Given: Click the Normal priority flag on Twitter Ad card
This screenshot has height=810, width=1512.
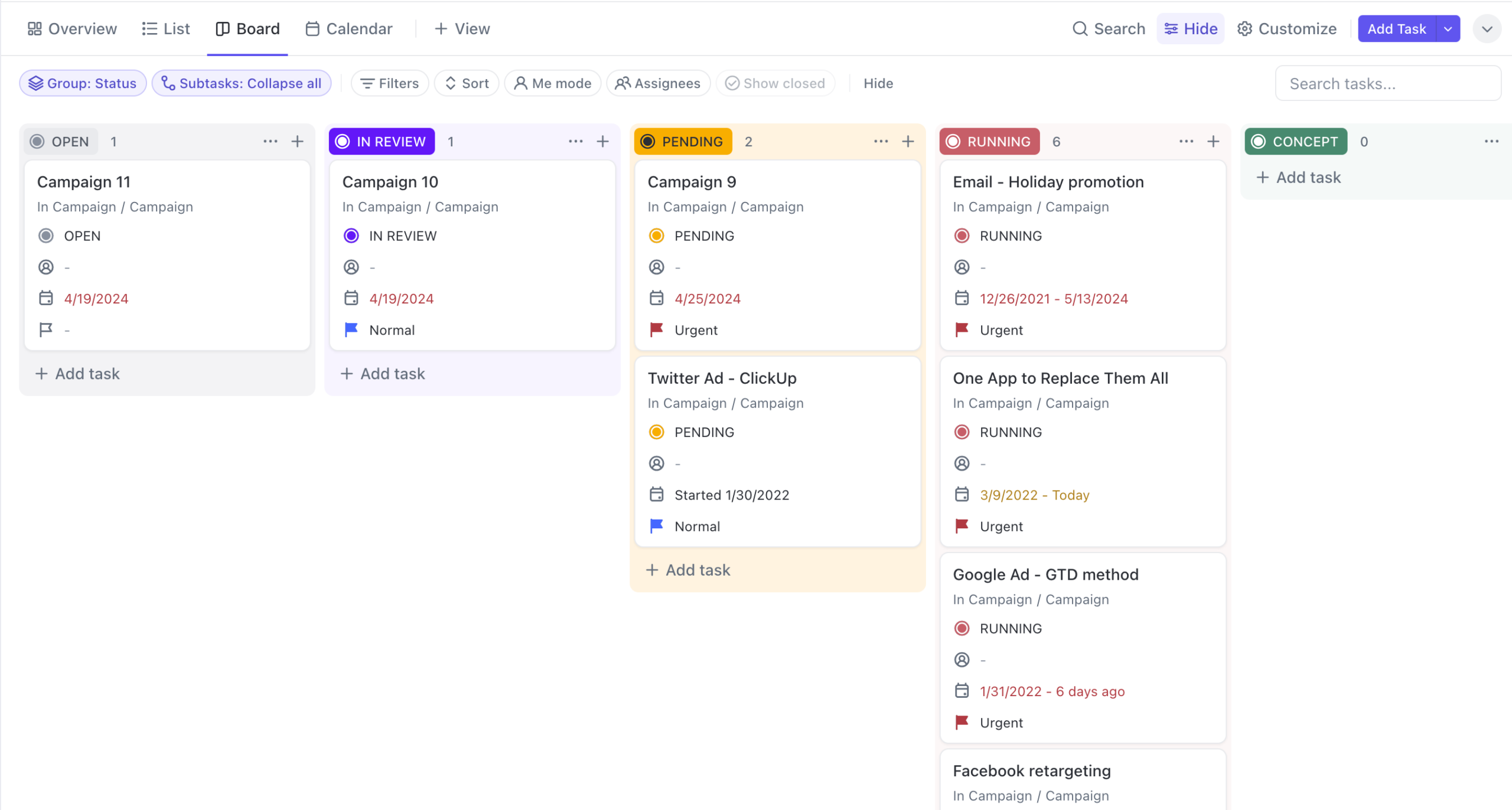Looking at the screenshot, I should point(656,525).
